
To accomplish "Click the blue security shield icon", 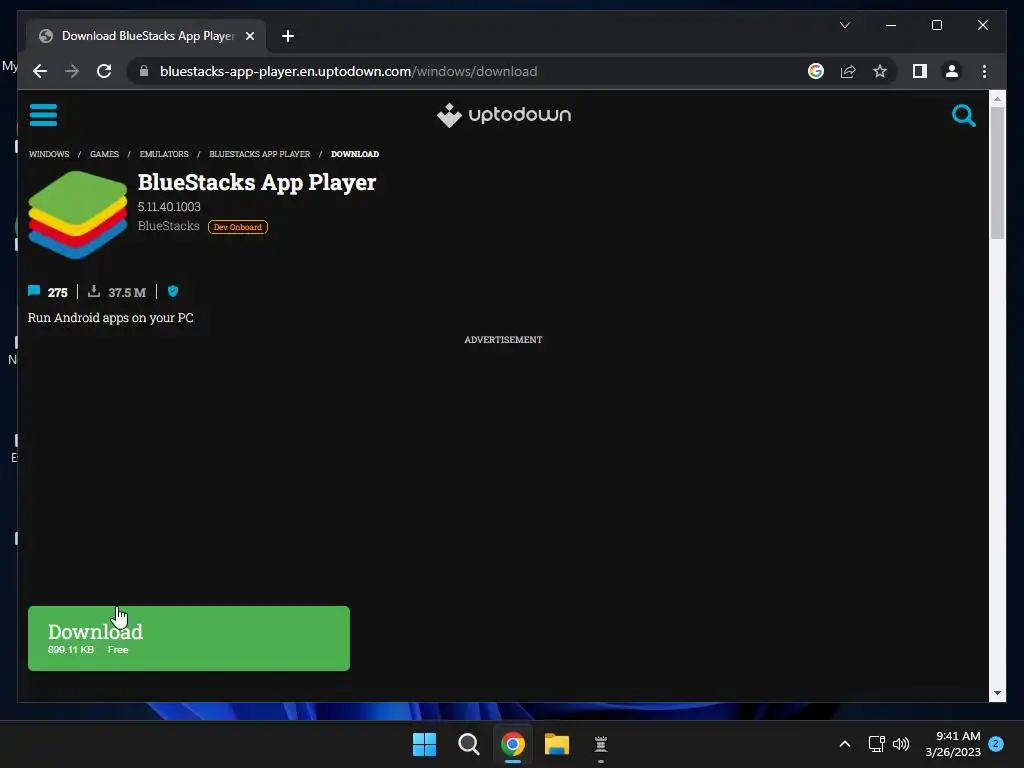I will coord(173,291).
